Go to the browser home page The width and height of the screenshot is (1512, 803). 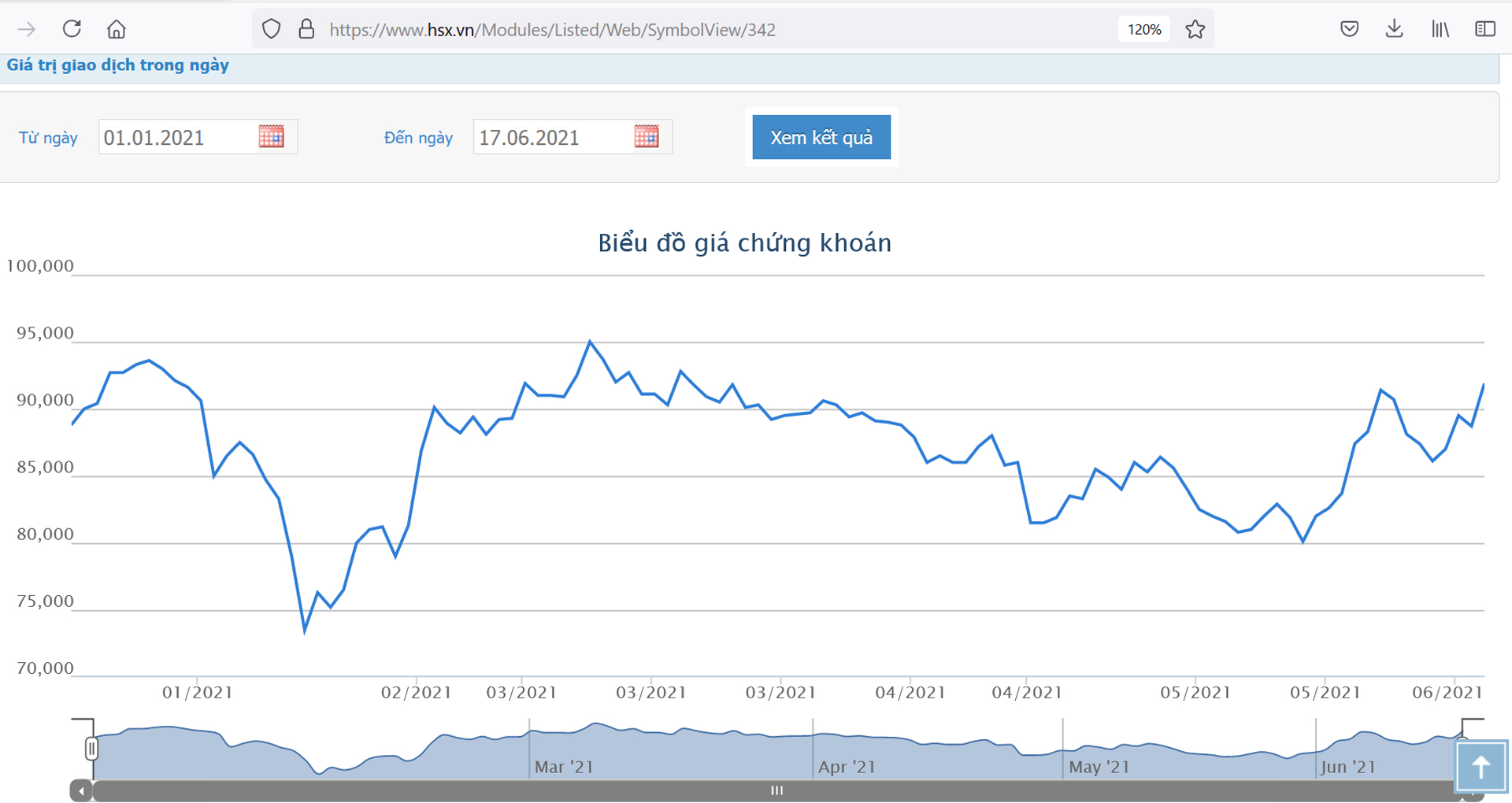pos(117,30)
